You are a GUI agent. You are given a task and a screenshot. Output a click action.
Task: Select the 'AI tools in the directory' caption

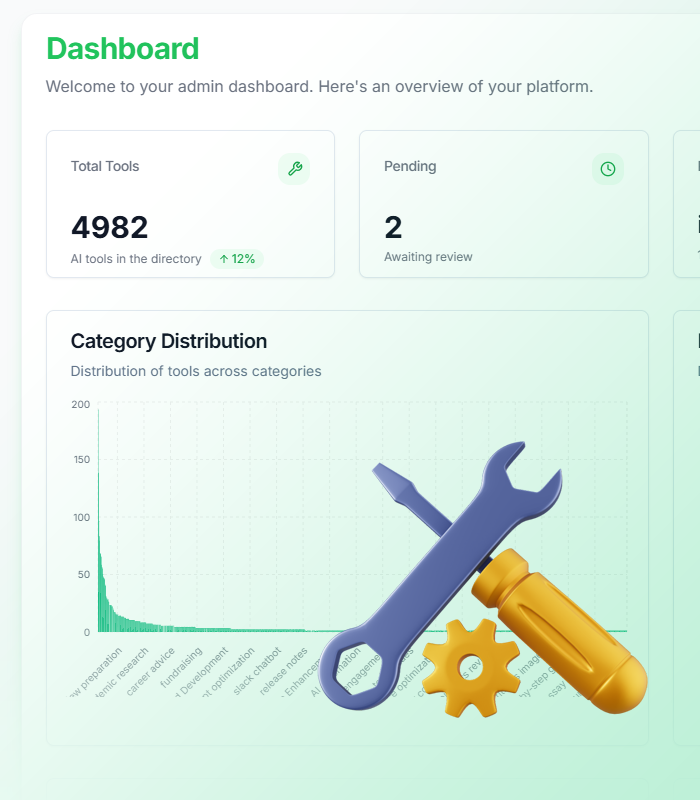(136, 259)
